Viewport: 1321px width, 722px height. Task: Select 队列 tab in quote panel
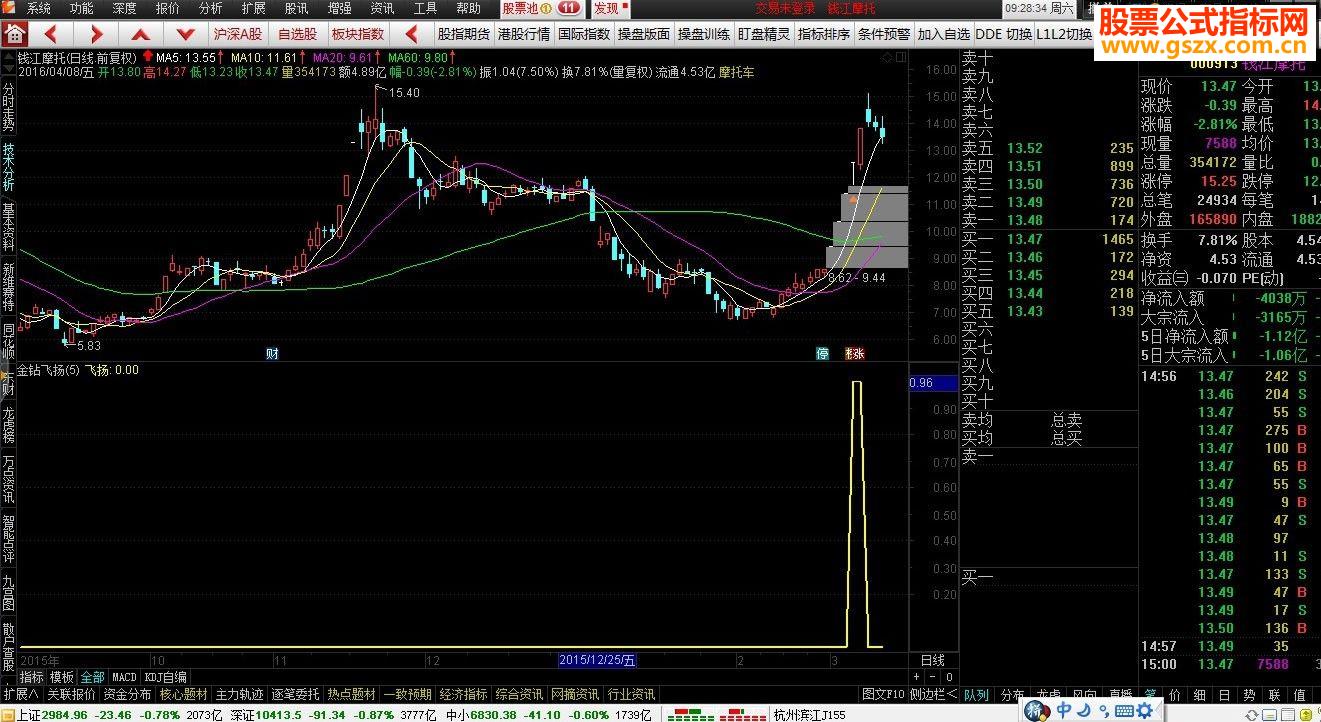(976, 695)
